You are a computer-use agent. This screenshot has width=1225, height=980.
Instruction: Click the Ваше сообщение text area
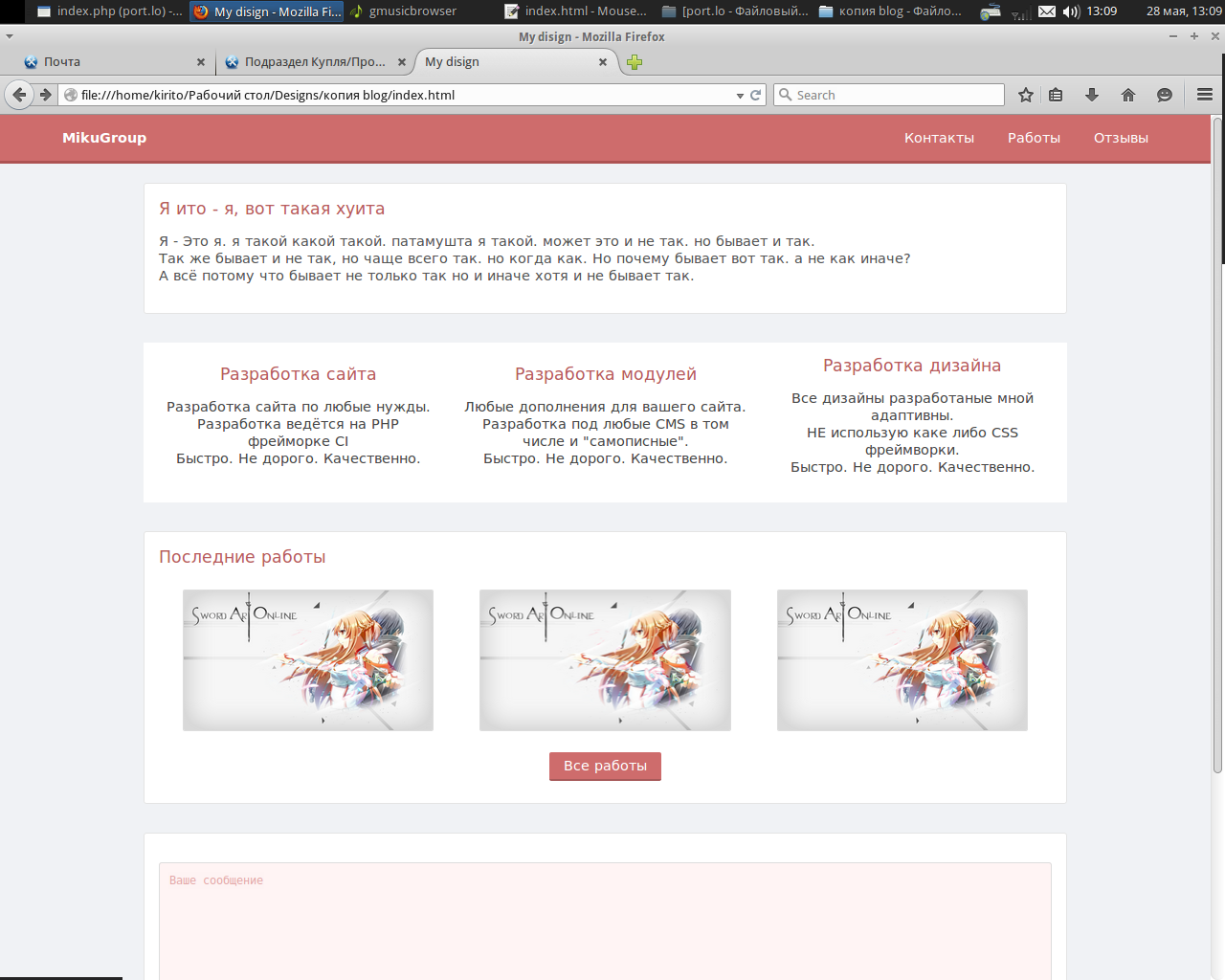point(605,921)
